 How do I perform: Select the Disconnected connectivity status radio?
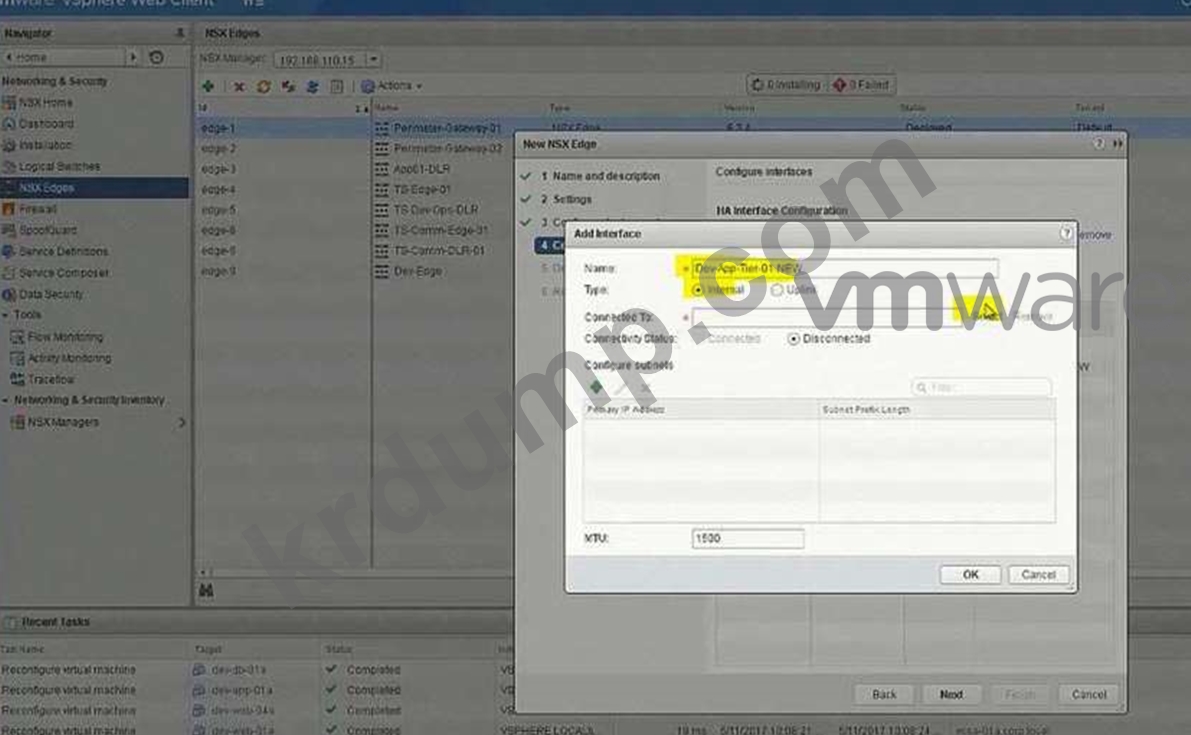pos(794,339)
